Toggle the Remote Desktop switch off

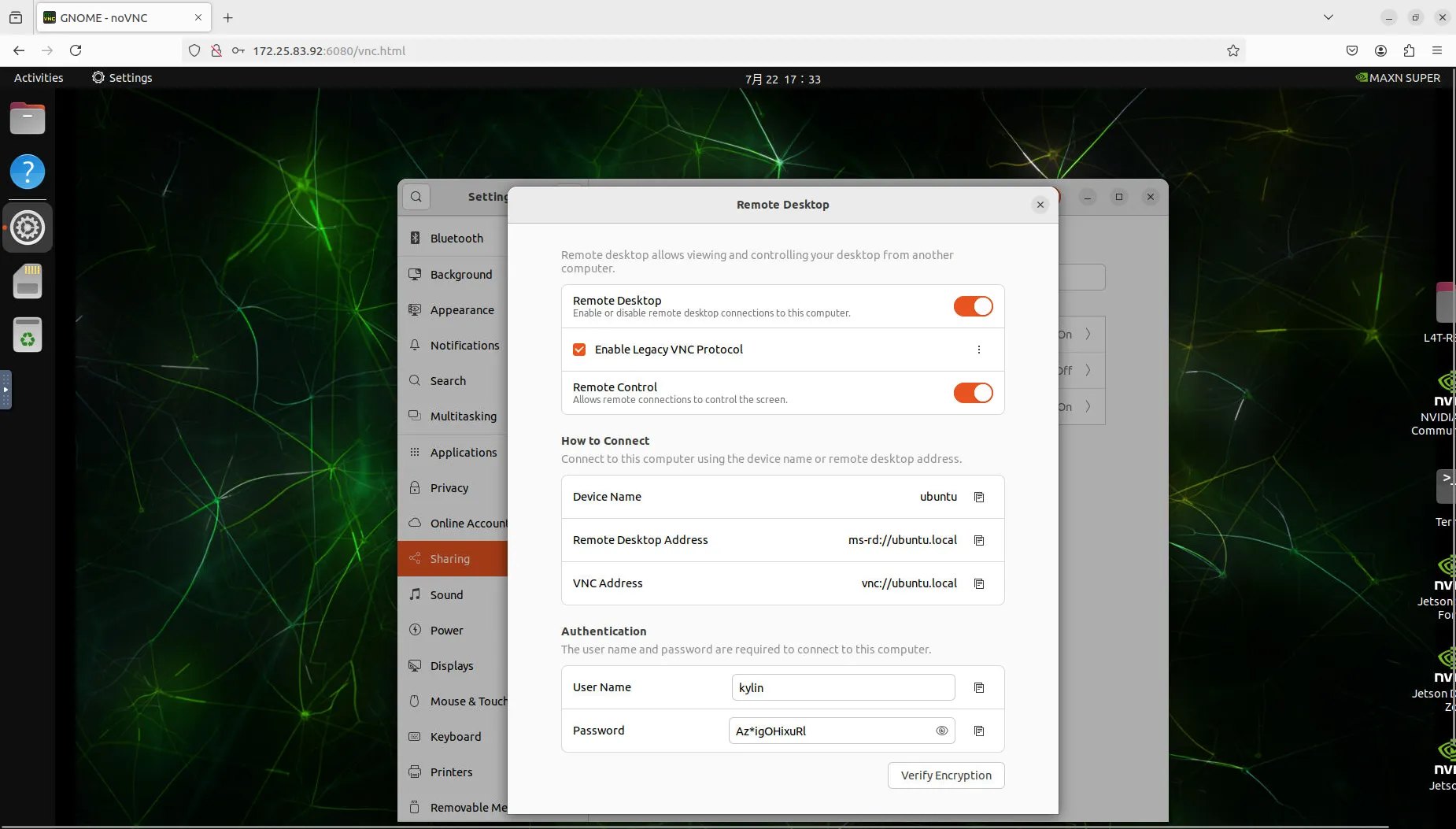[973, 306]
